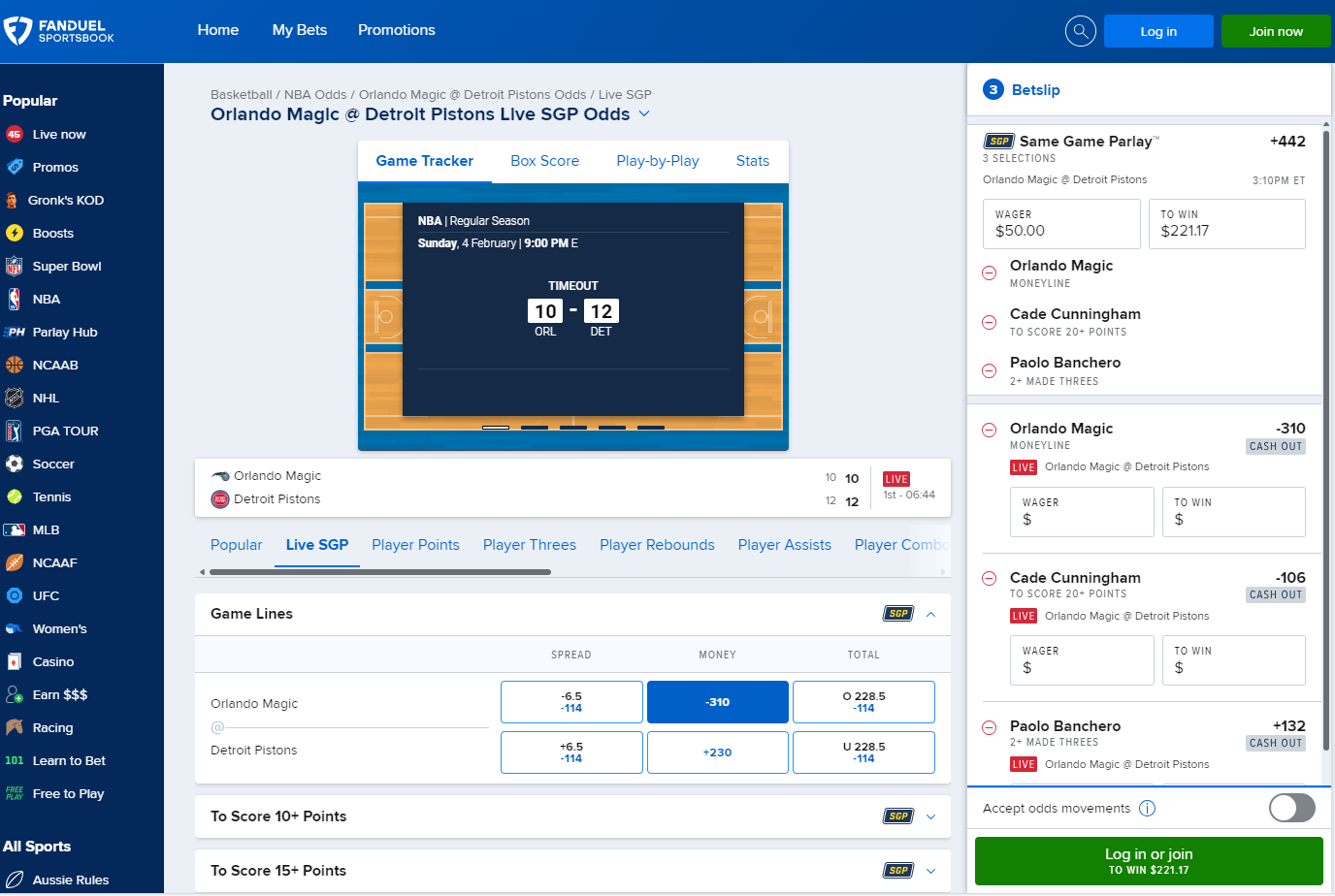Remove Paolo Banchero +132 single bet
Viewport: 1335px width, 896px height.
click(990, 727)
